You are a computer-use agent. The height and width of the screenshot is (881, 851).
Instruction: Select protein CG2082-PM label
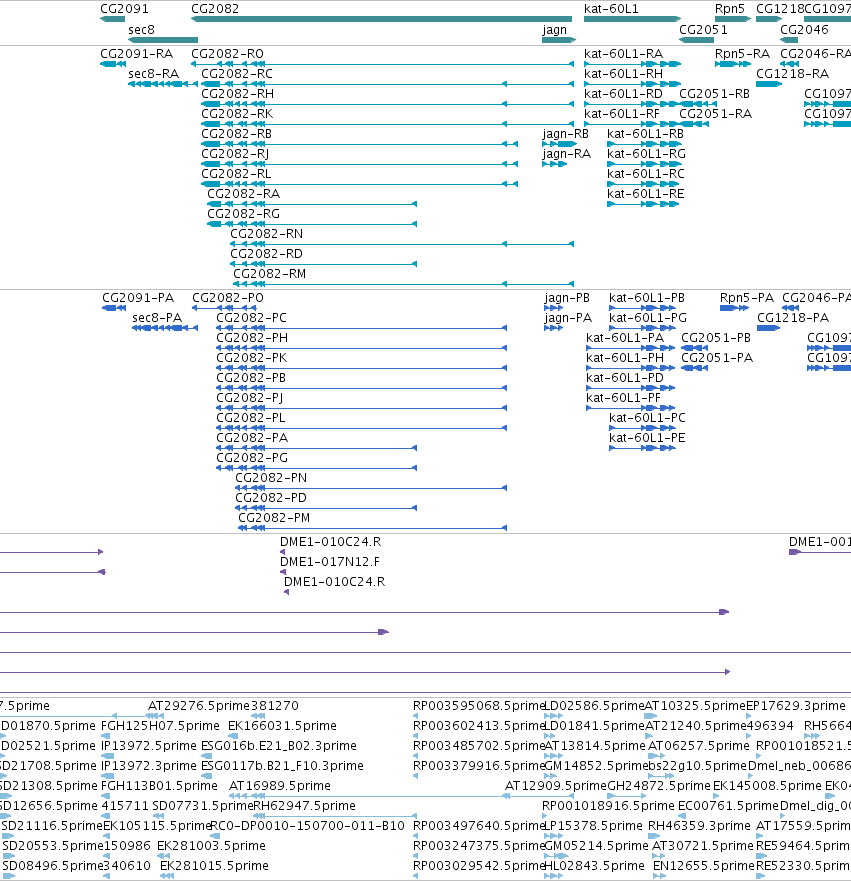click(274, 518)
